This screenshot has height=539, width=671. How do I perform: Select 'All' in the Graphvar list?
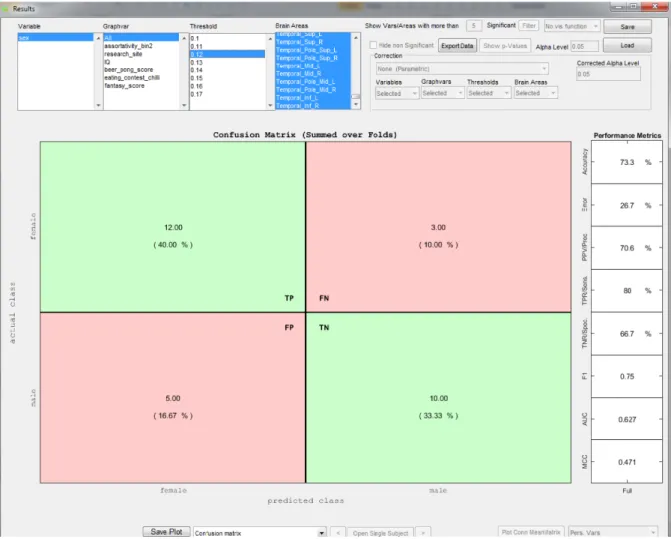pyautogui.click(x=141, y=38)
